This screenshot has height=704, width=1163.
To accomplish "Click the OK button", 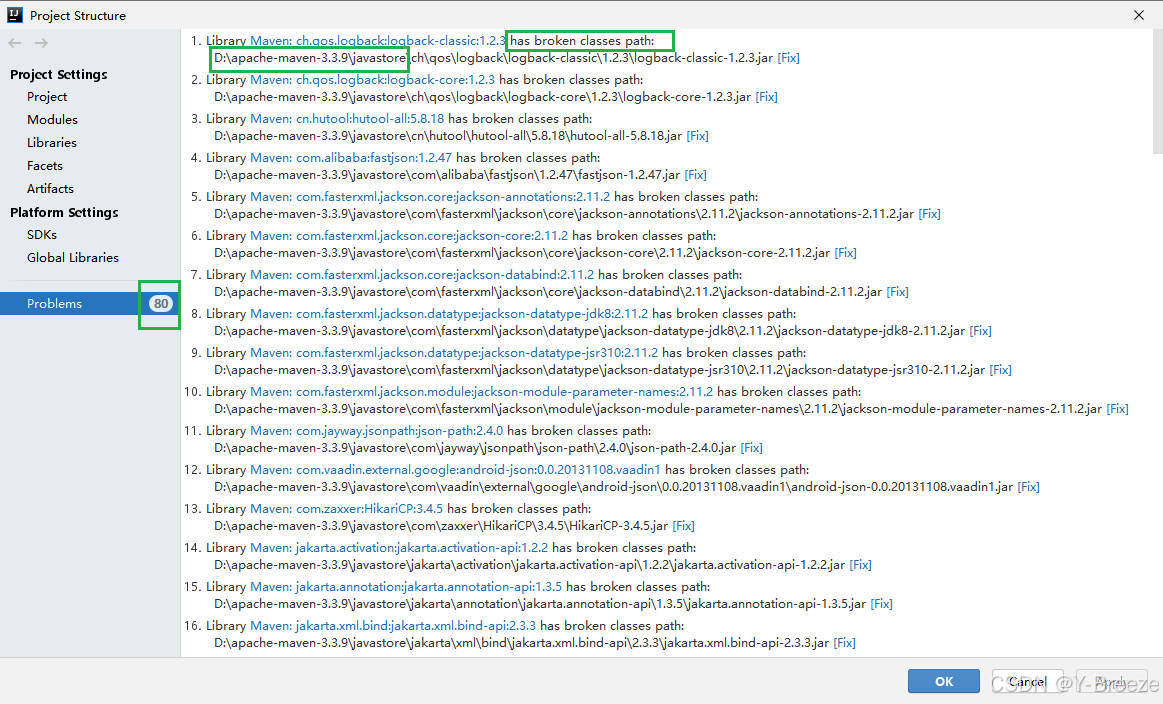I will point(943,681).
